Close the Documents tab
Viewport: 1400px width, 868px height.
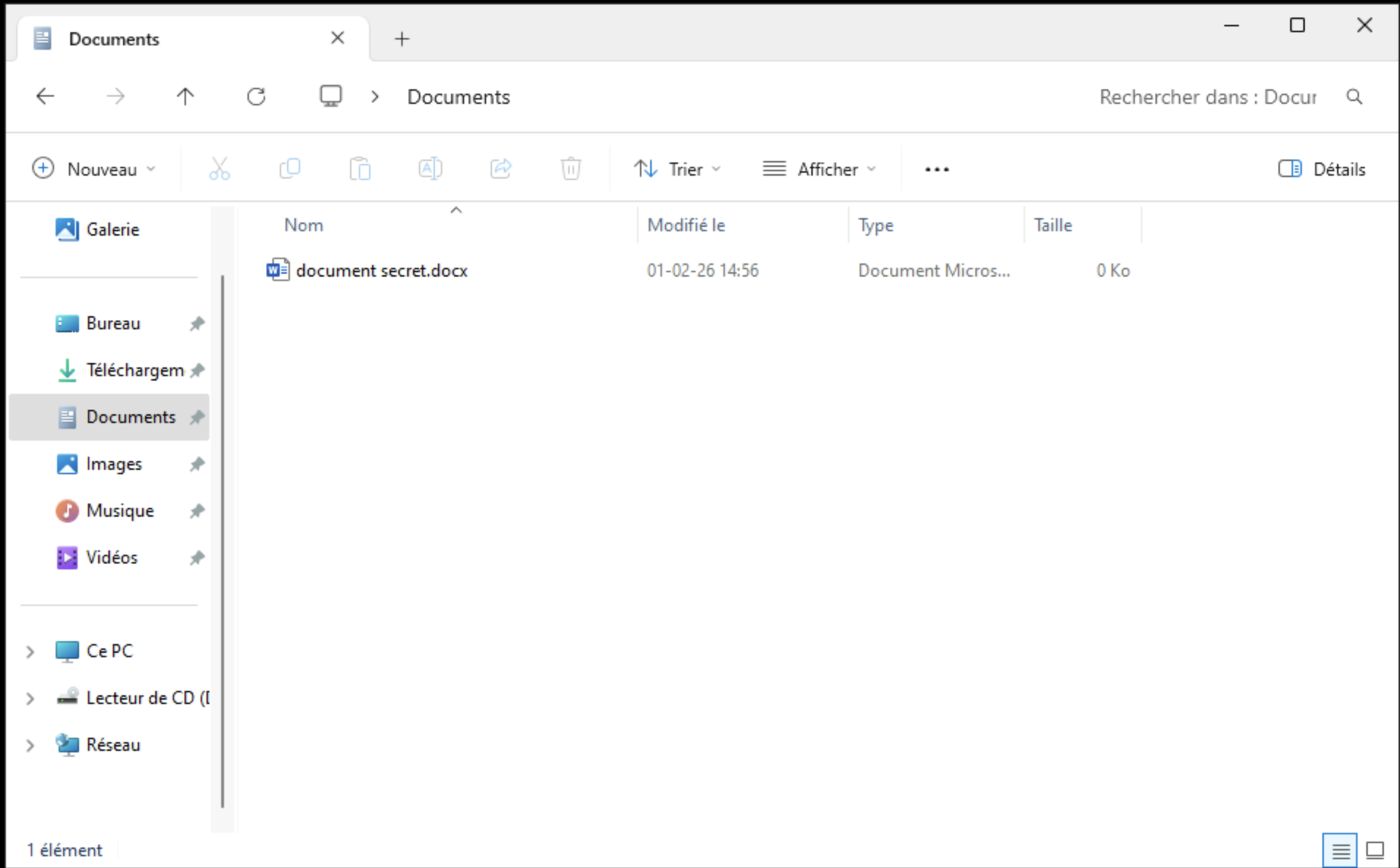click(338, 38)
